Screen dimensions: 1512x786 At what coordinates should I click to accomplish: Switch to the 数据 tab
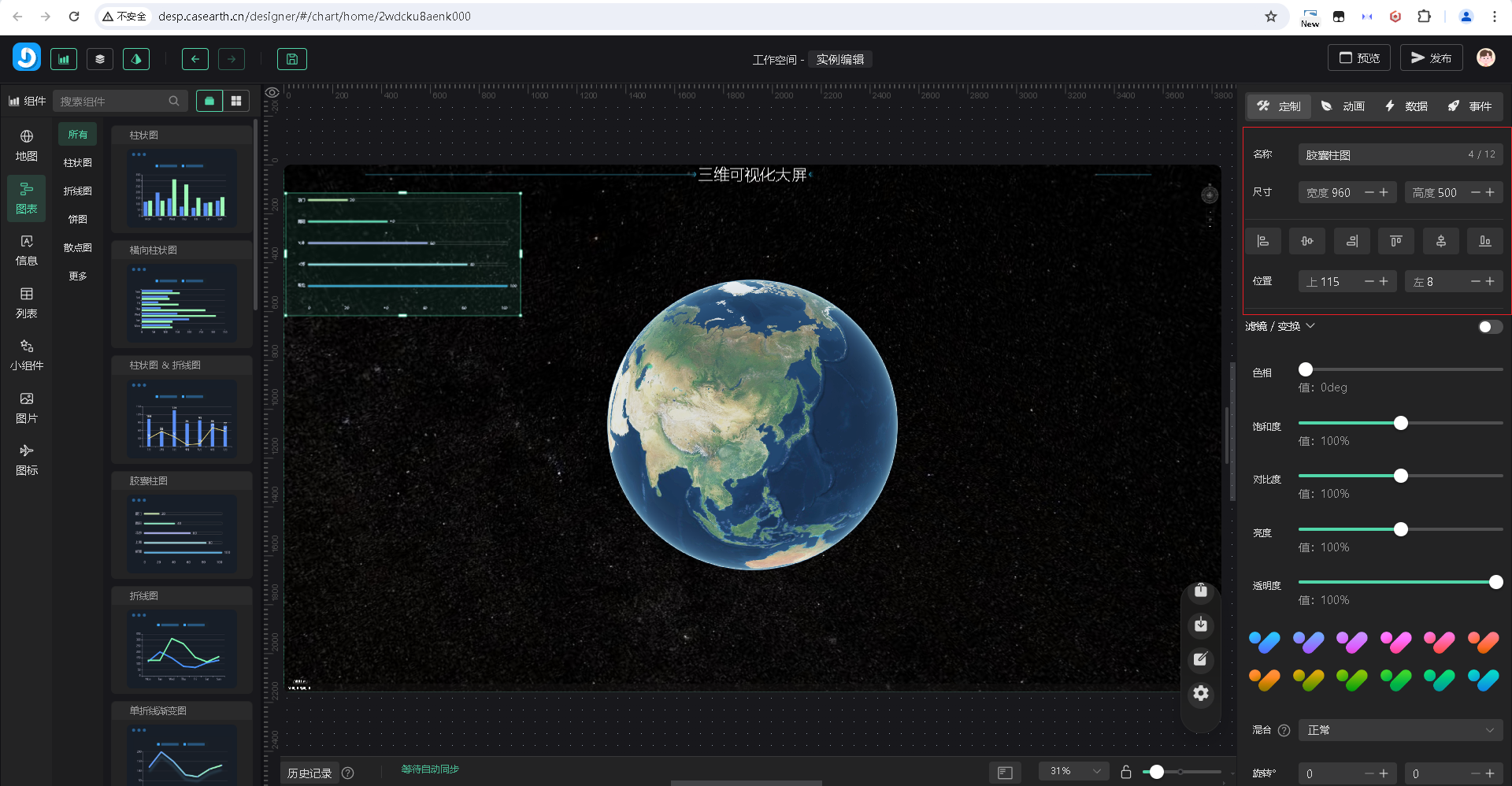[x=1406, y=106]
